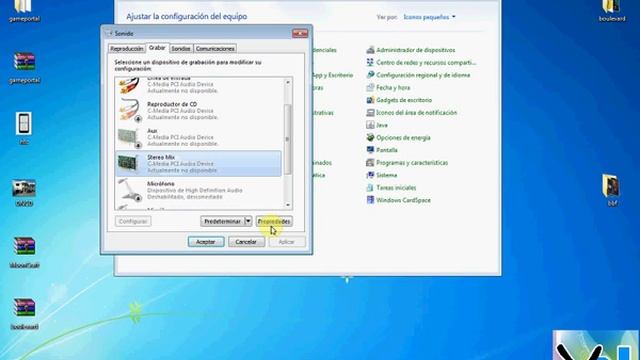The height and width of the screenshot is (360, 640).
Task: Click Cancelar in the Sonido dialog
Action: (x=246, y=242)
